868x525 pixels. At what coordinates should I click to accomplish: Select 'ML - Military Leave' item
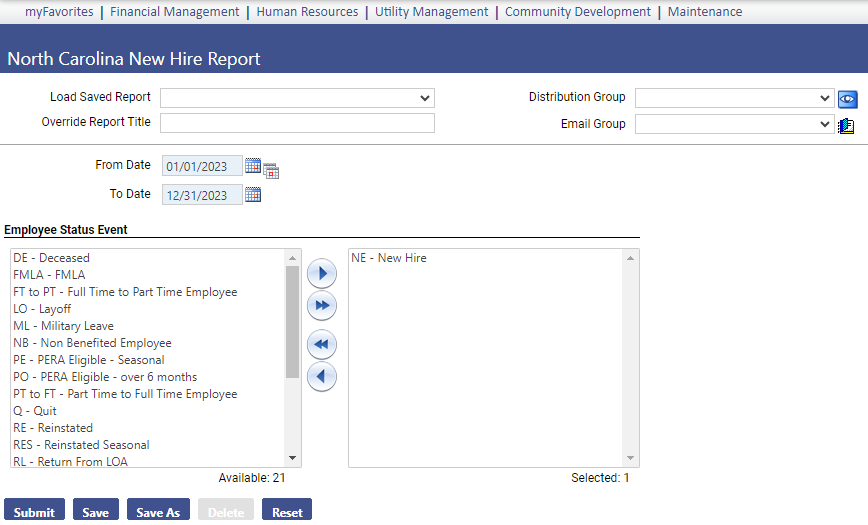(148, 326)
